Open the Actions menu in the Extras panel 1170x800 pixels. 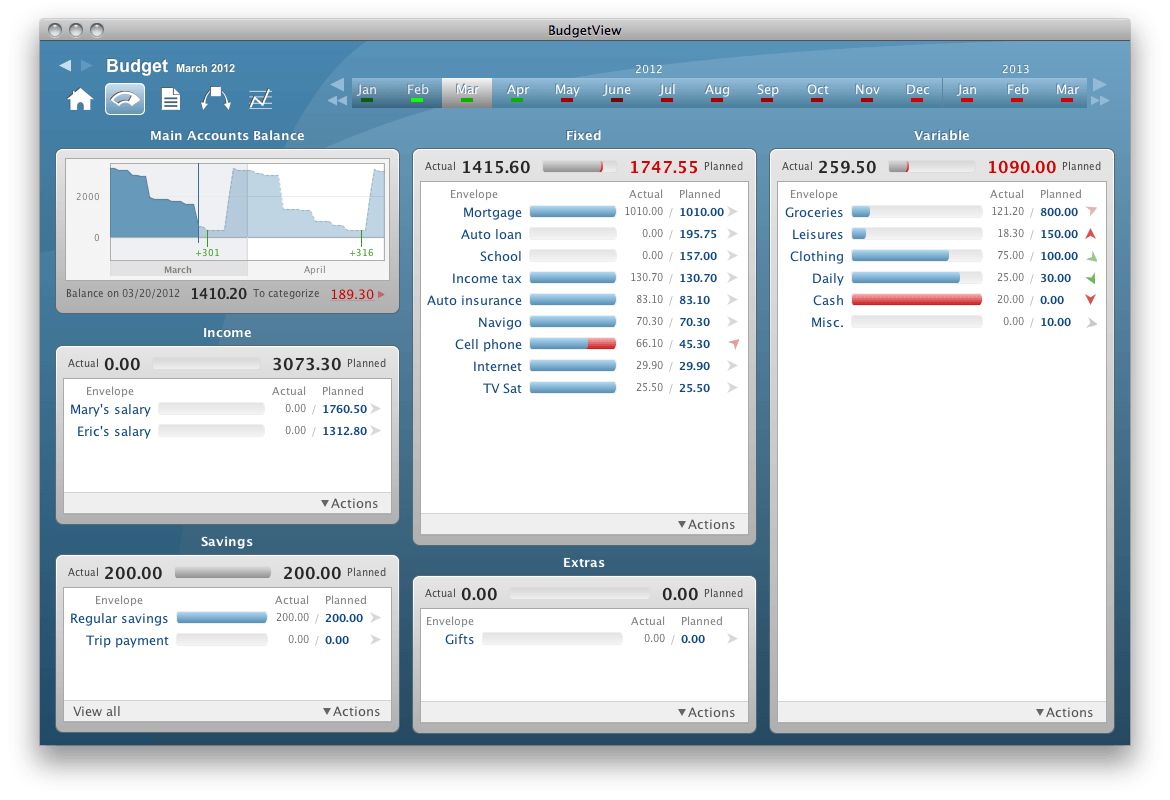[708, 712]
